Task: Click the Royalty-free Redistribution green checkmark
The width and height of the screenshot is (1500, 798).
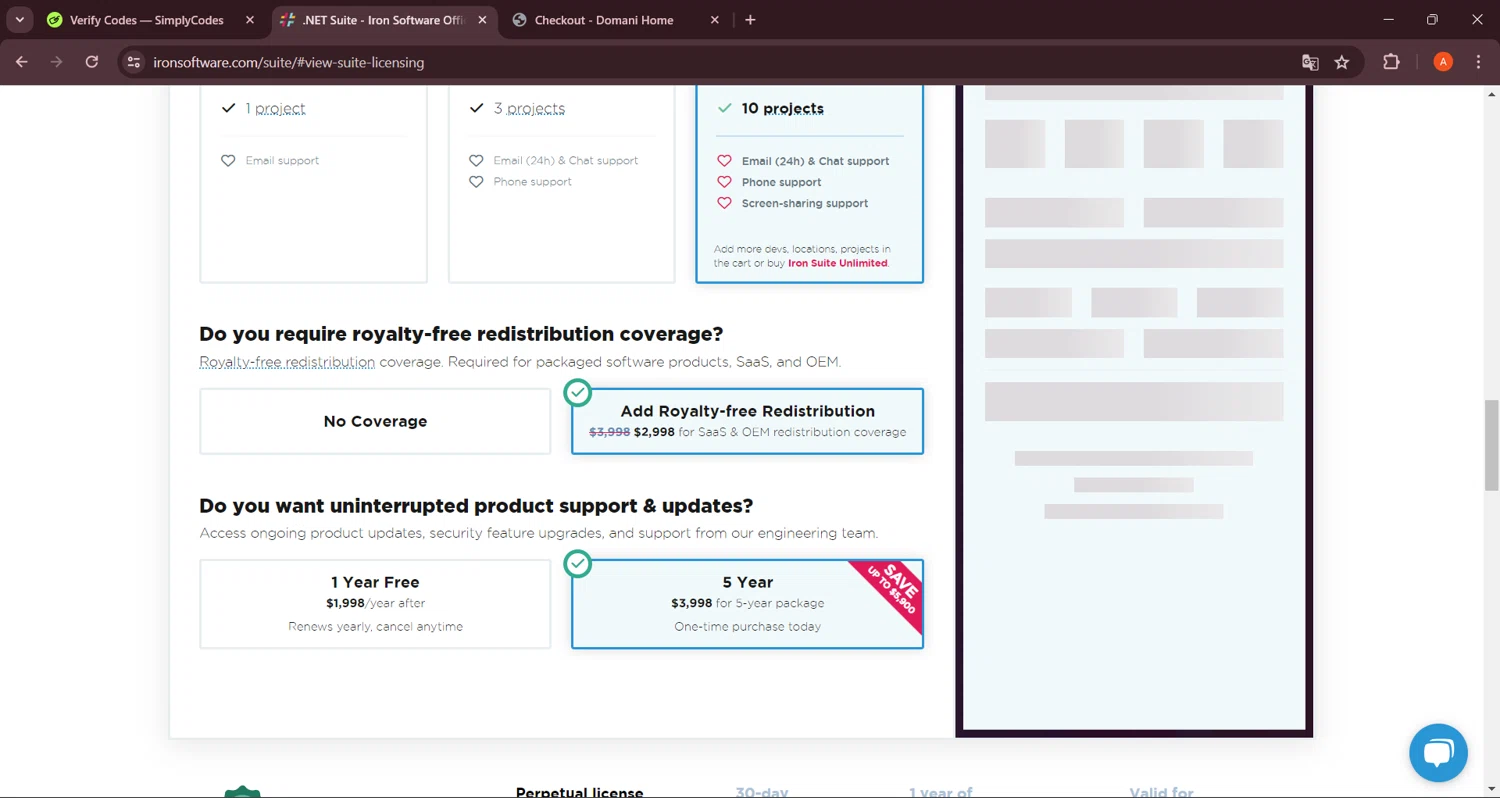Action: pyautogui.click(x=578, y=393)
